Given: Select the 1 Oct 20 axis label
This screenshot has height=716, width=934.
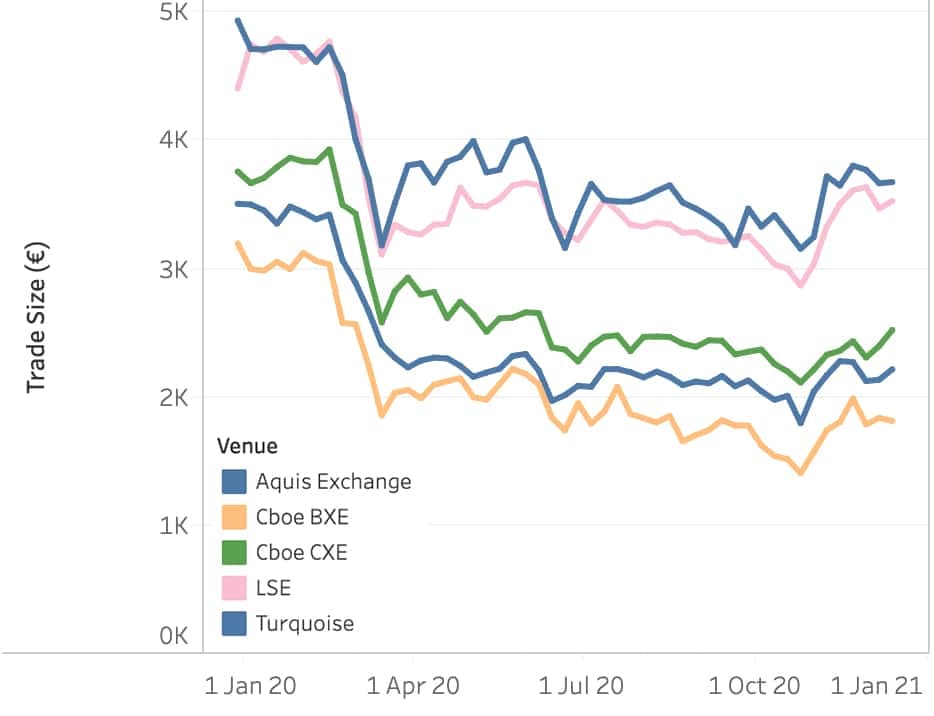Looking at the screenshot, I should 754,686.
